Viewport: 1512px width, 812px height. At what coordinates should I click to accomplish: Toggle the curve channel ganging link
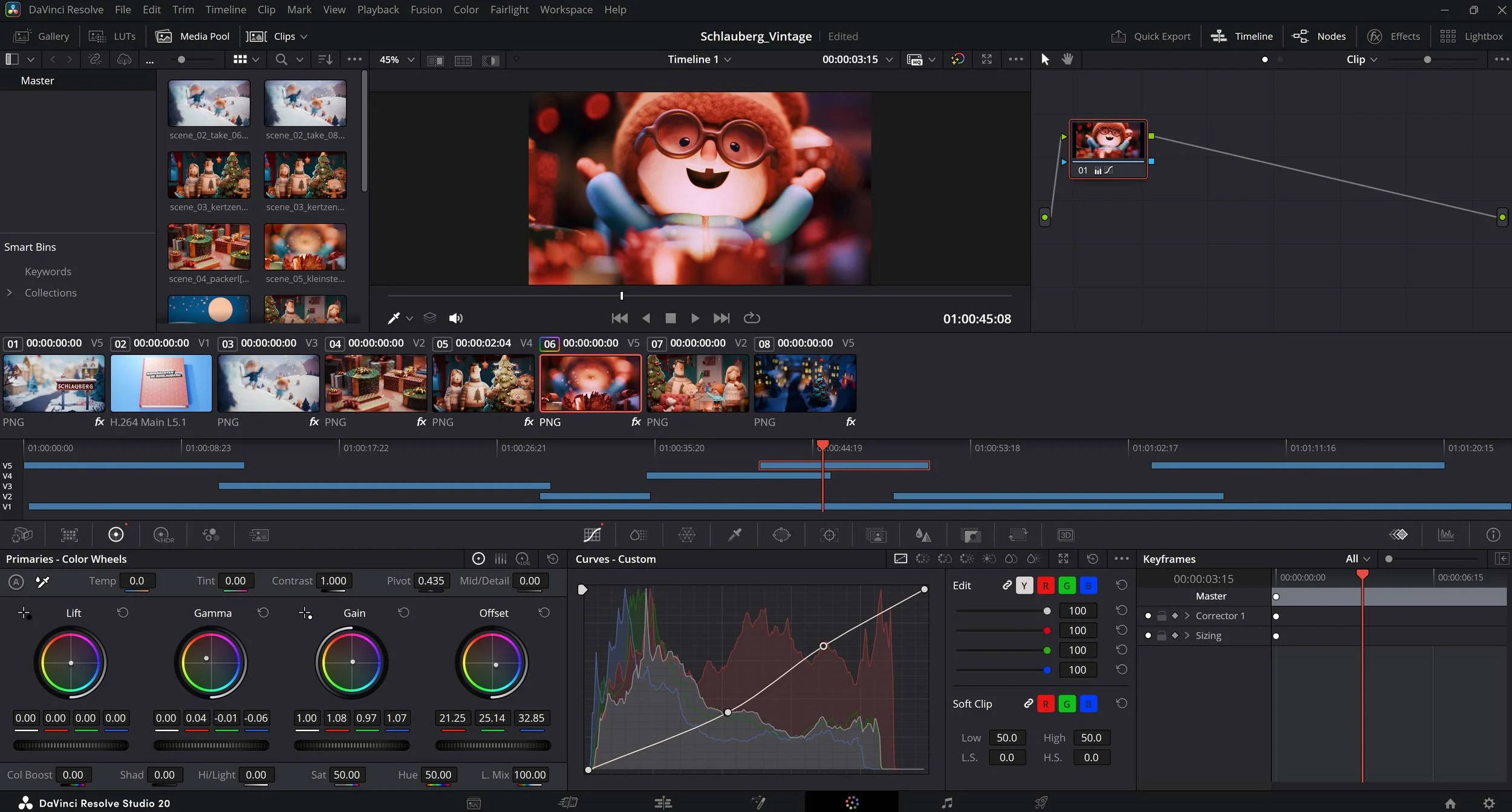coord(1006,585)
